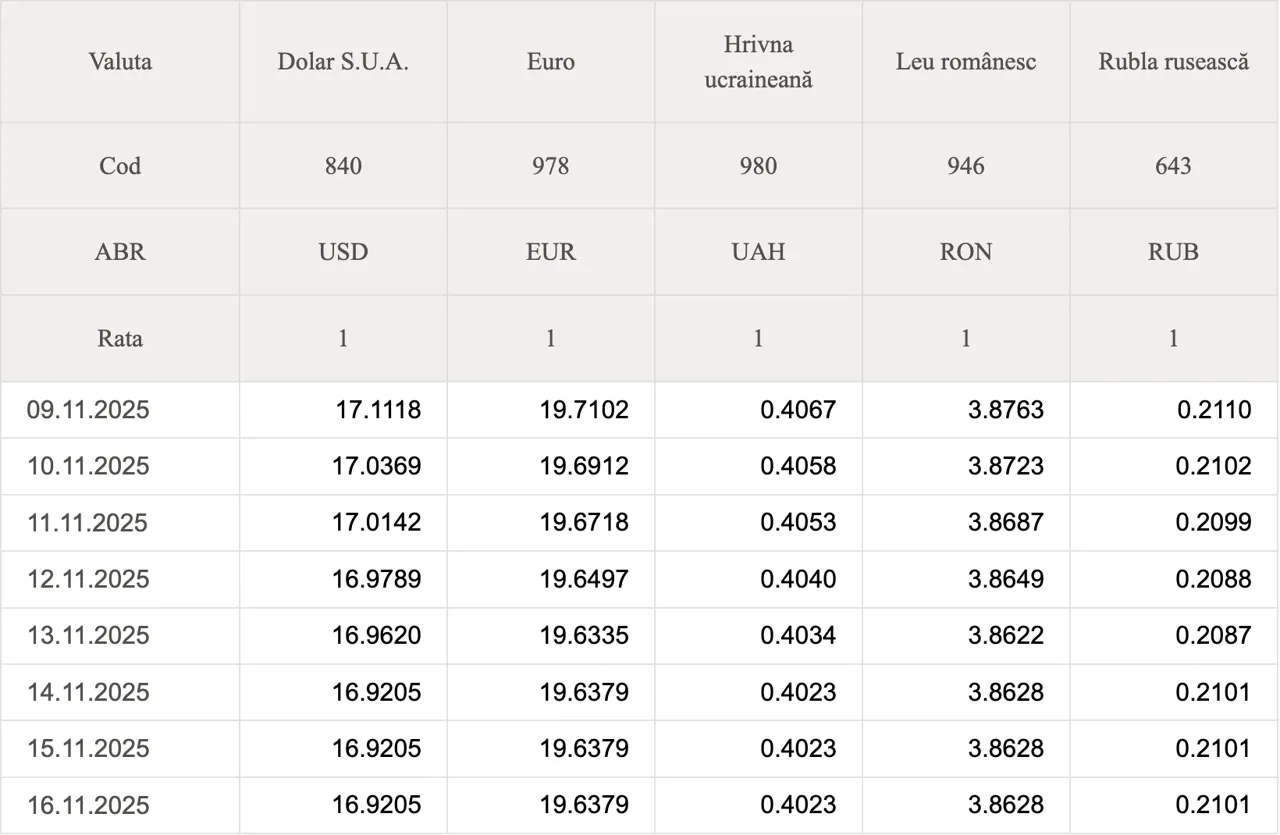This screenshot has height=835, width=1280.
Task: Click the Valuta header cell
Action: pos(120,62)
